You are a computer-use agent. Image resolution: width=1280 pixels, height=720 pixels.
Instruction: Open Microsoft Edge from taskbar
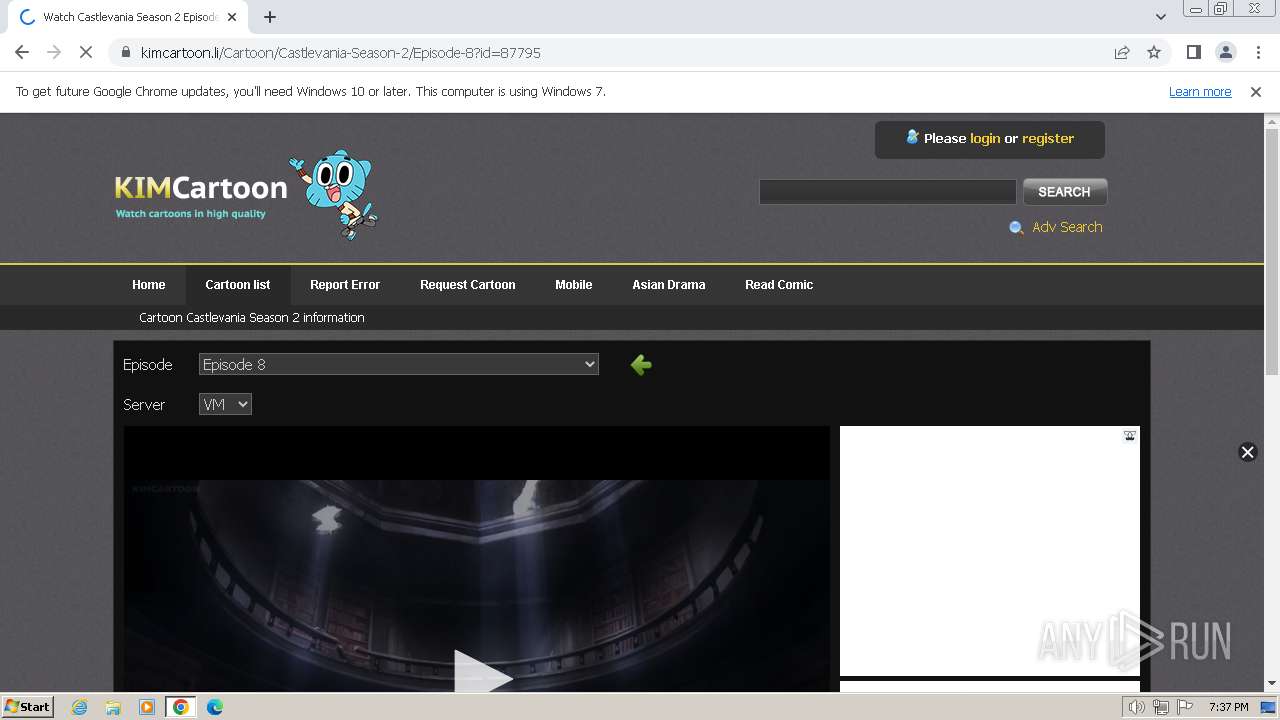(214, 707)
